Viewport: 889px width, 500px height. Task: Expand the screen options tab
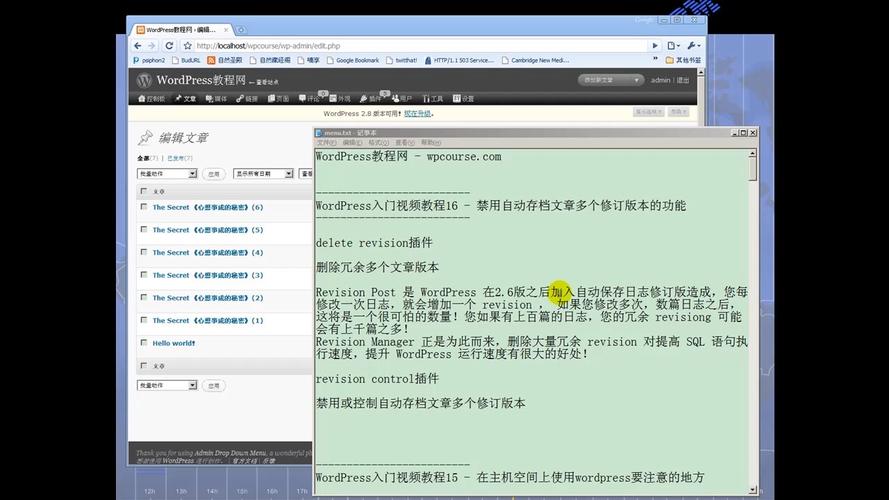[648, 112]
